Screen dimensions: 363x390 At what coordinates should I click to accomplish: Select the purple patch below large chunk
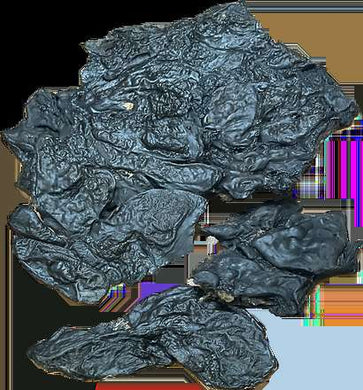(157, 289)
